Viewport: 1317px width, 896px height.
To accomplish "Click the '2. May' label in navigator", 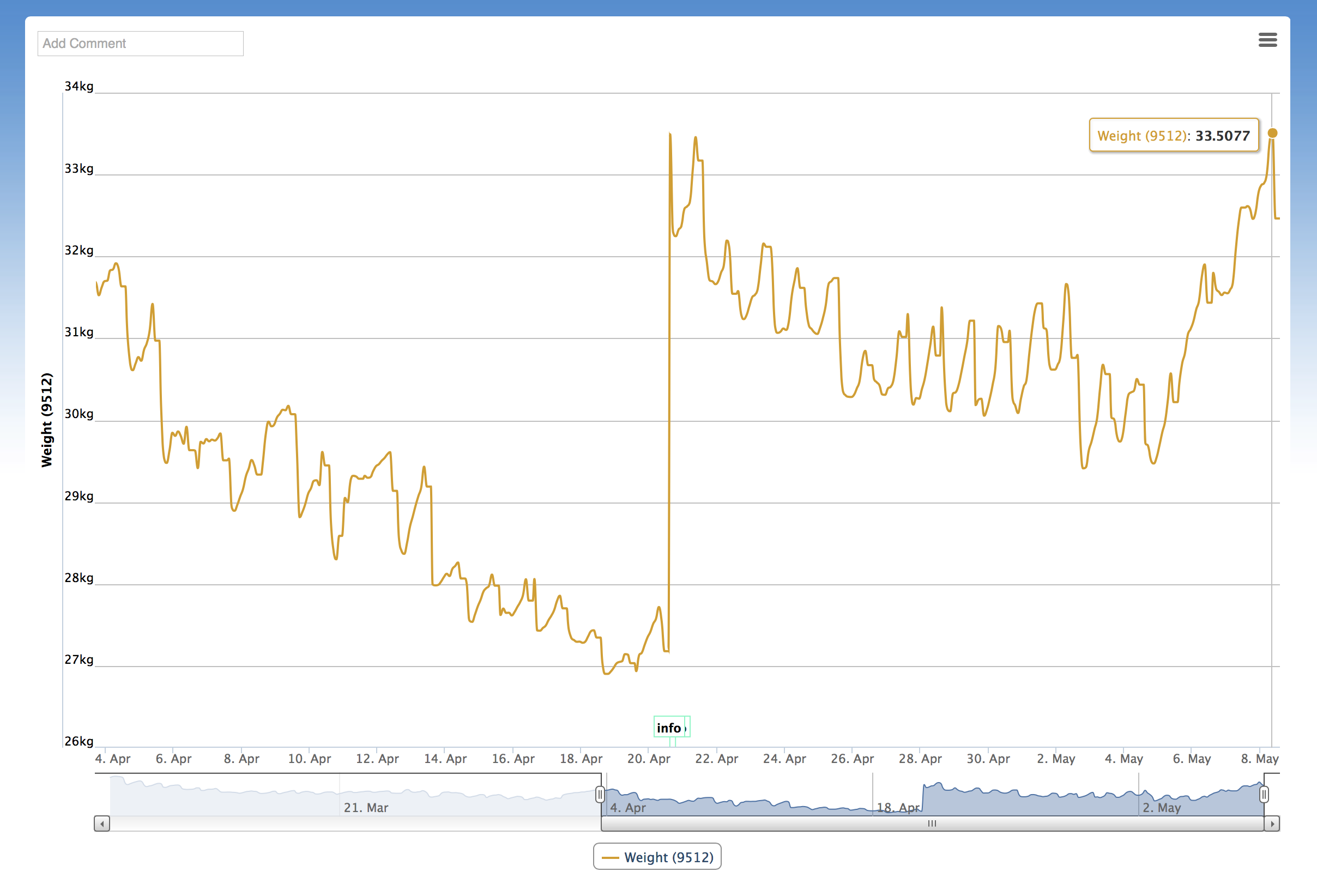I will [1162, 808].
